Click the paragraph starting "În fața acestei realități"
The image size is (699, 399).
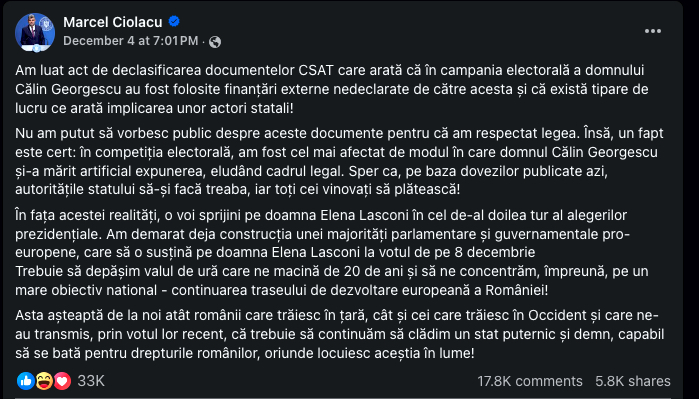tap(322, 234)
